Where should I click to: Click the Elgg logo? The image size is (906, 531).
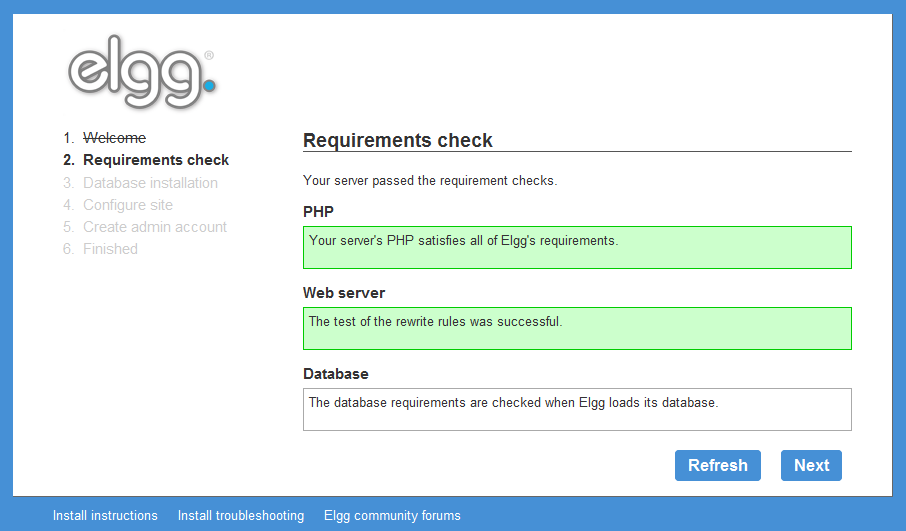tap(142, 72)
